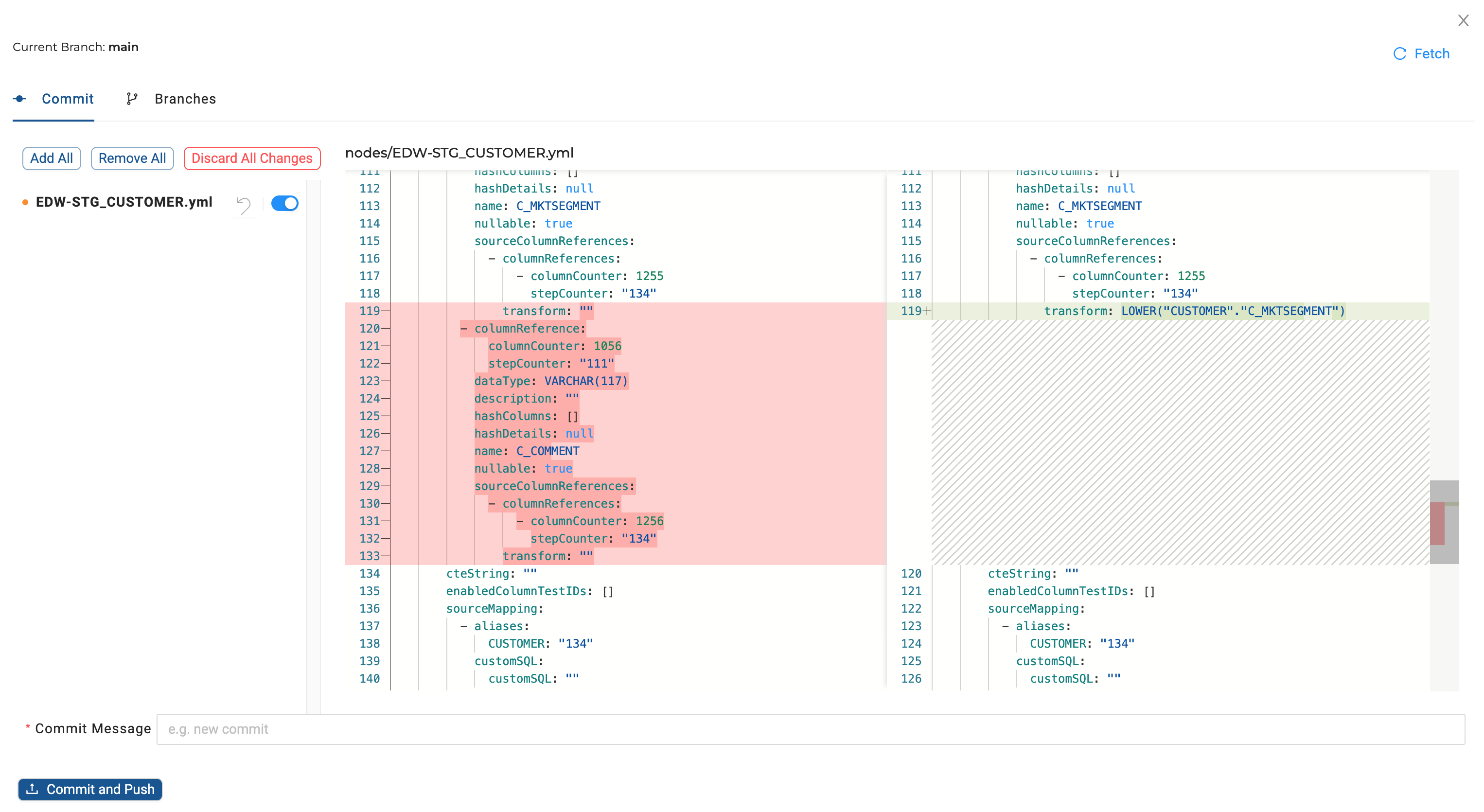Click the plus marker at added line 119
This screenshot has height=812, width=1484.
coord(927,311)
